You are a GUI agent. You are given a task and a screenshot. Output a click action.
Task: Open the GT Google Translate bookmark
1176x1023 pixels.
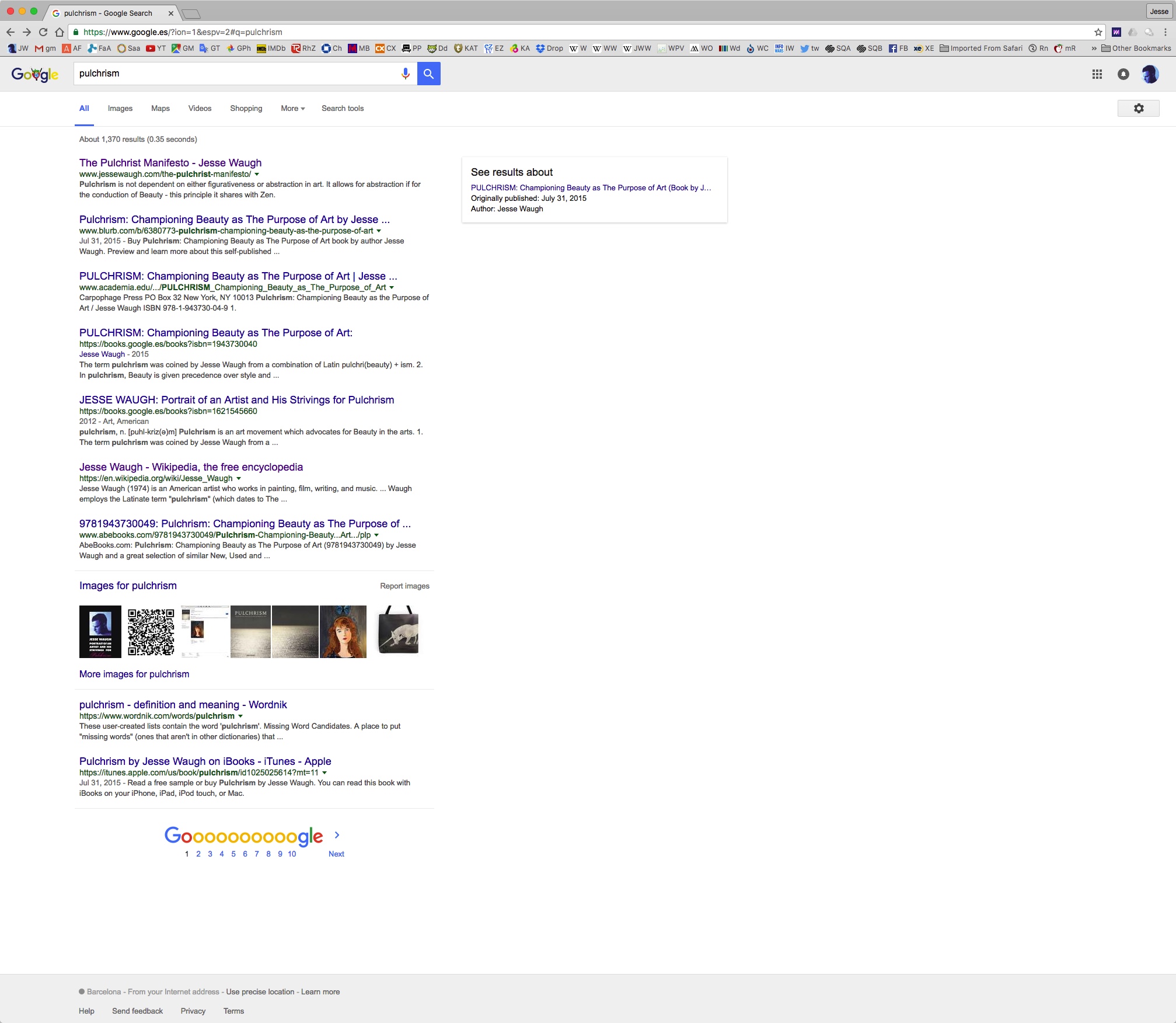(x=210, y=48)
